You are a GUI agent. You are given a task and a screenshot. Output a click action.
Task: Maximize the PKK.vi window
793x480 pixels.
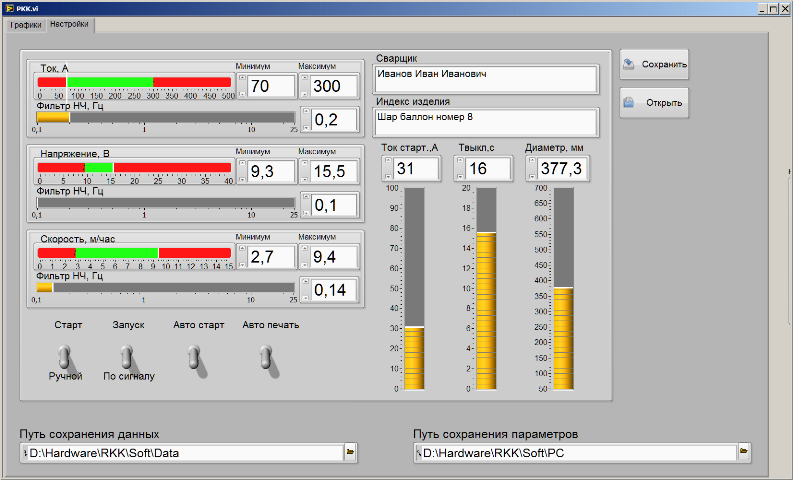pyautogui.click(x=773, y=9)
